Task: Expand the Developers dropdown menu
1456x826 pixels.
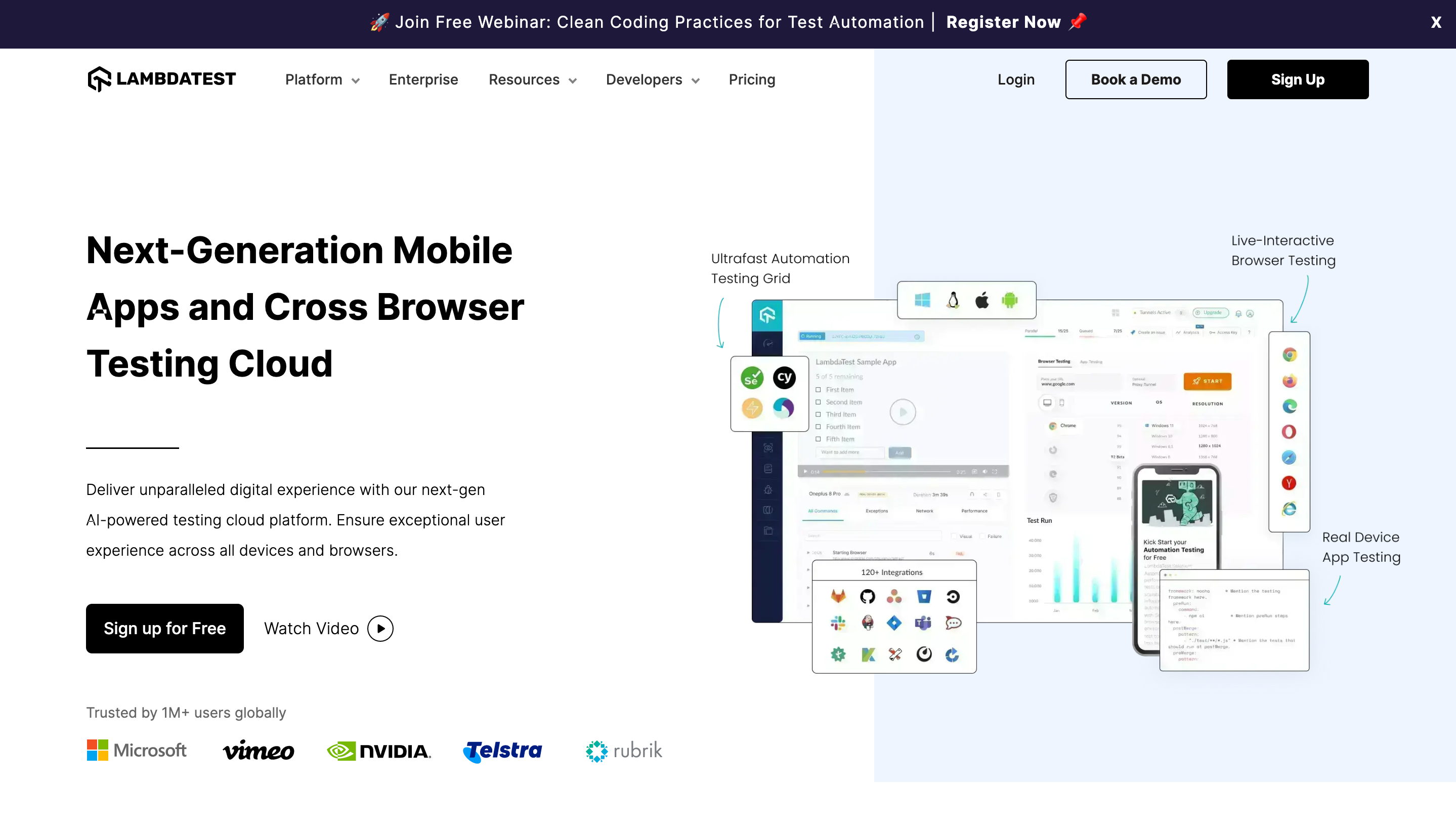Action: [x=653, y=80]
